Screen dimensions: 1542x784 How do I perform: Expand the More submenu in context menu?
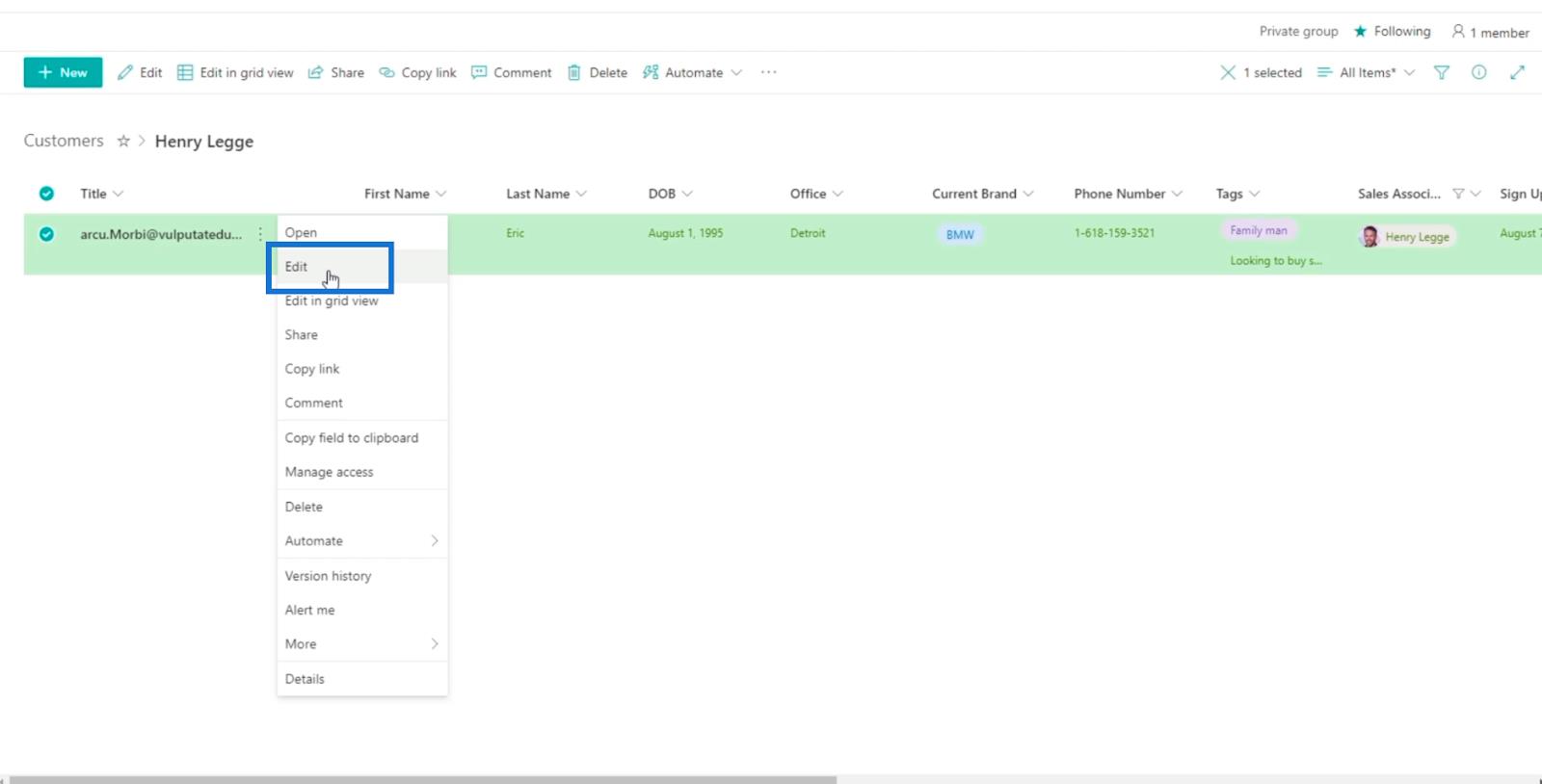(362, 643)
